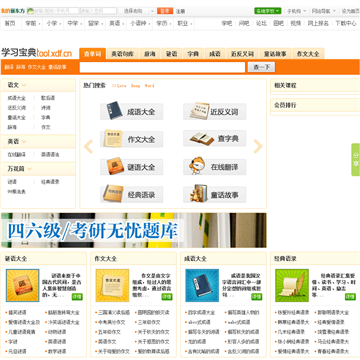
Task: Switch to the 字典 tab
Action: point(193,54)
